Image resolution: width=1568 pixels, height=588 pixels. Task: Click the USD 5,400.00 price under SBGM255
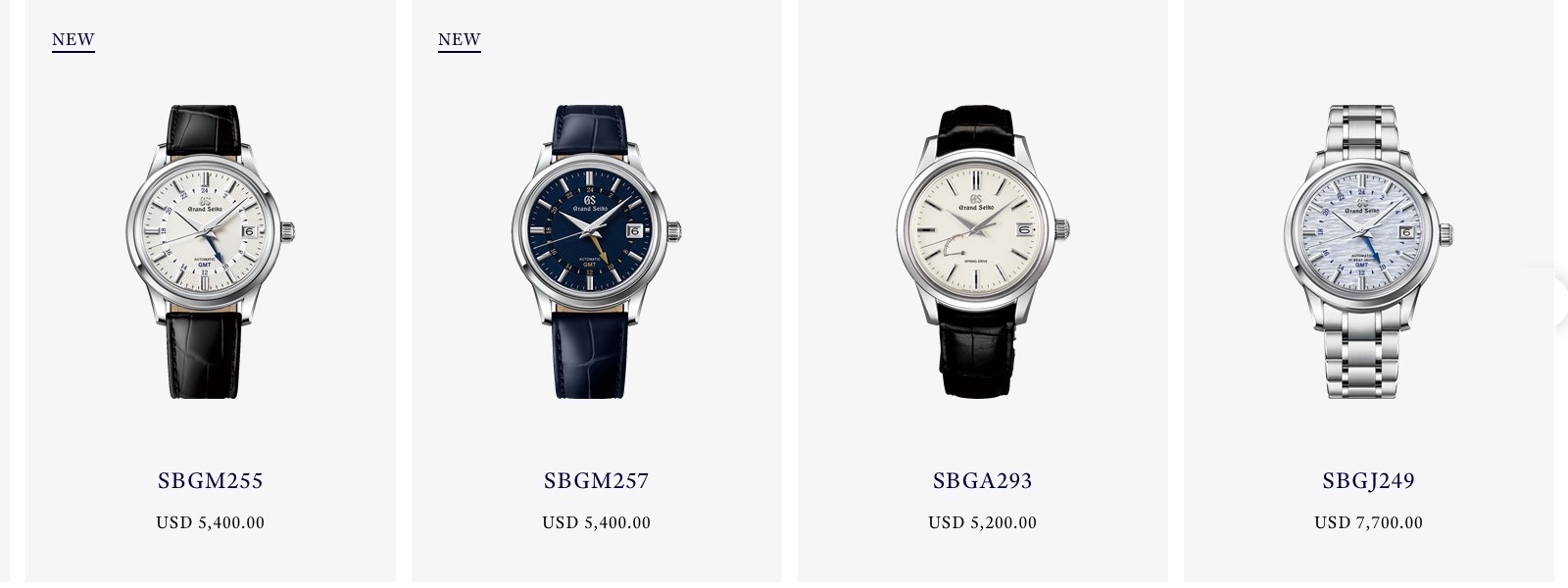click(211, 523)
